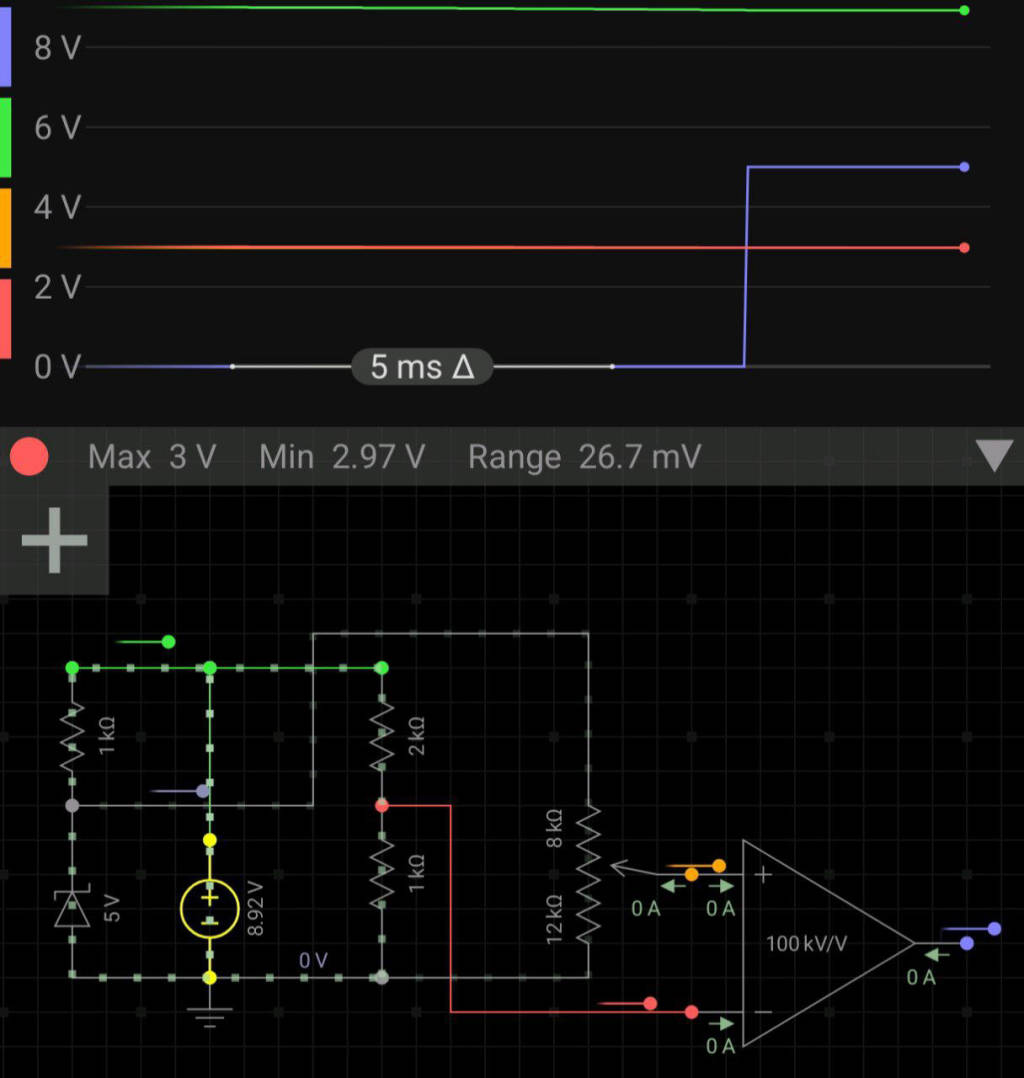Click the 6 V axis label
Screen dimensions: 1024x1078
click(x=58, y=128)
